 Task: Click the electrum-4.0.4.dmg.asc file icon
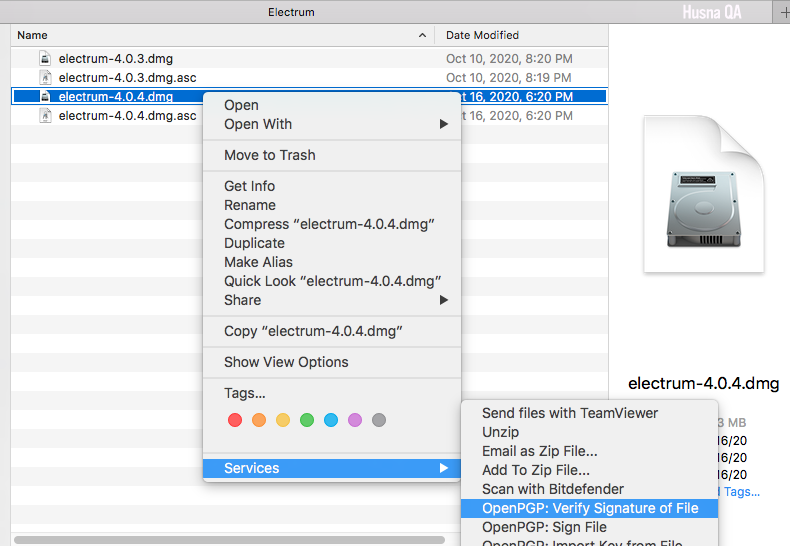coord(45,115)
